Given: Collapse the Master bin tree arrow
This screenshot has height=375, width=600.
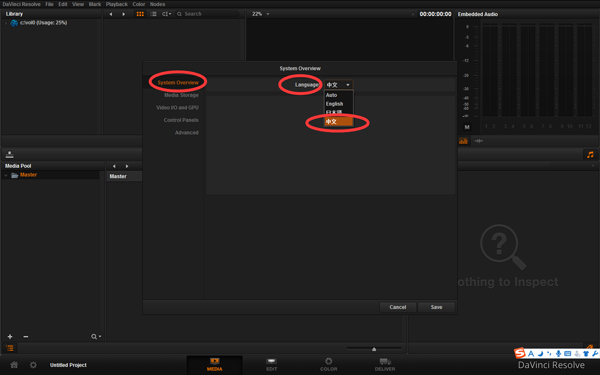Looking at the screenshot, I should 6,175.
